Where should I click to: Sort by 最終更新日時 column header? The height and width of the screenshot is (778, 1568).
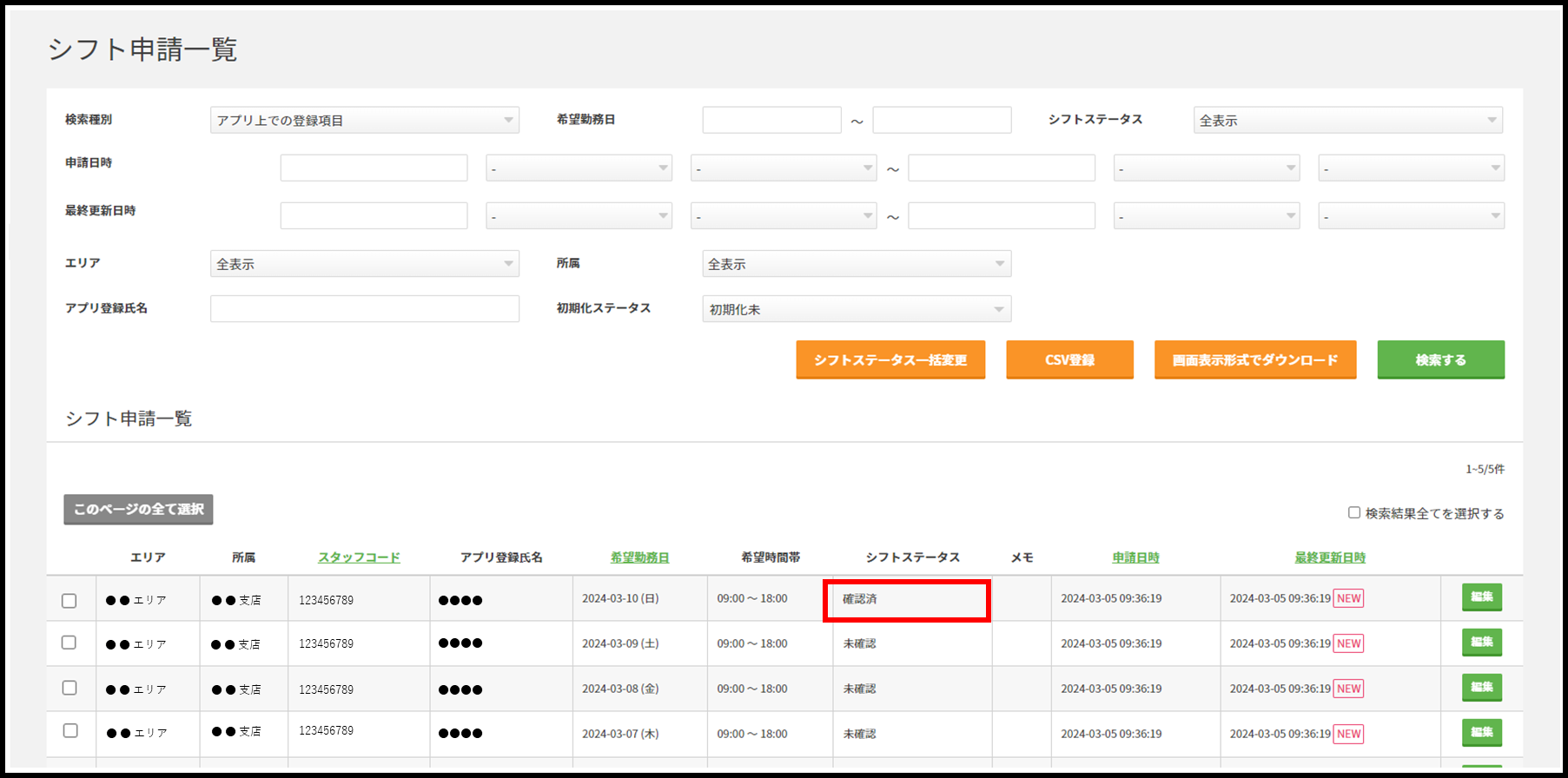(1329, 557)
